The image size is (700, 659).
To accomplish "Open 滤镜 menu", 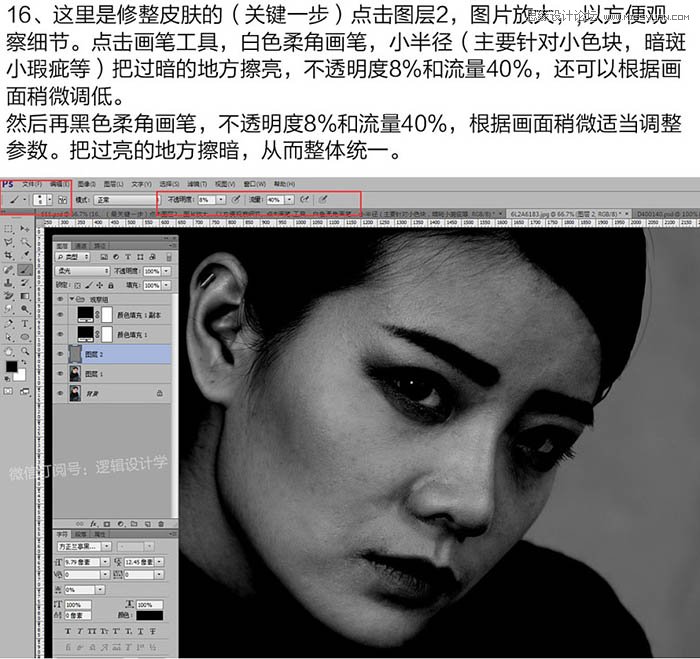I will [196, 184].
